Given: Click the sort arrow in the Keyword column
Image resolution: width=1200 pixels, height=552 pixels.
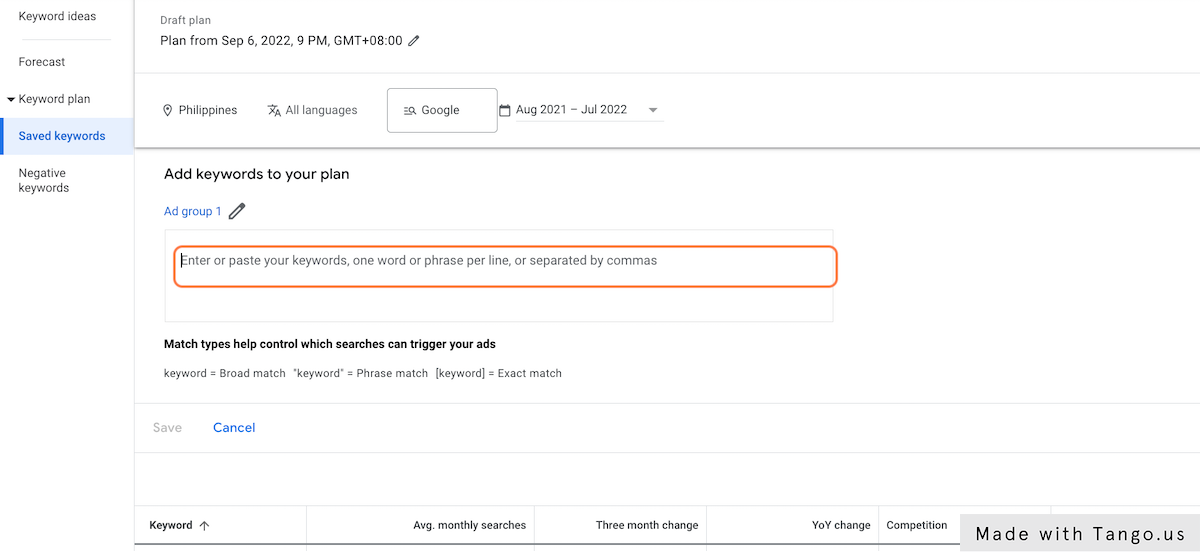Looking at the screenshot, I should click(205, 525).
